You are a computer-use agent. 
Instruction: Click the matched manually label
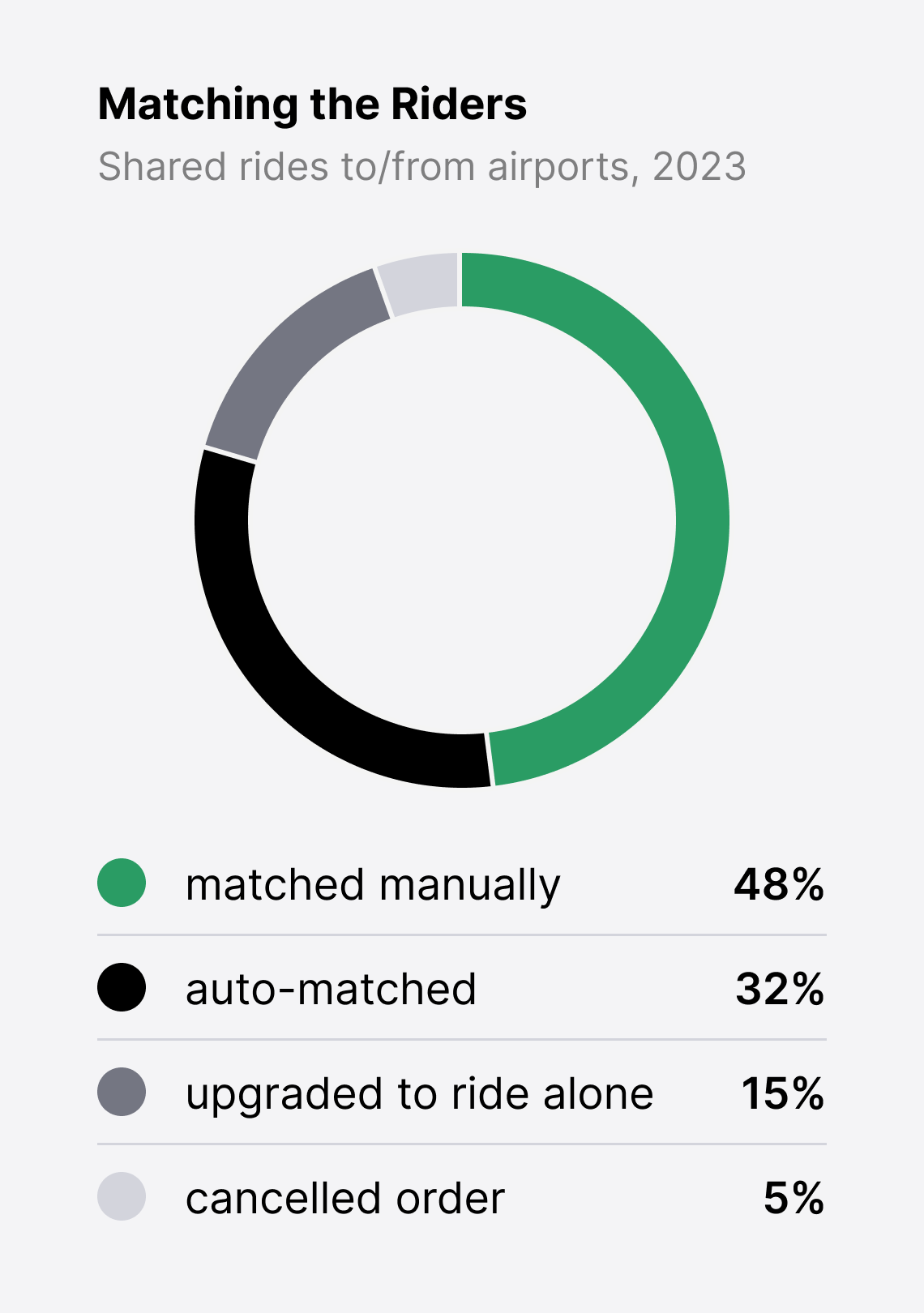(373, 884)
